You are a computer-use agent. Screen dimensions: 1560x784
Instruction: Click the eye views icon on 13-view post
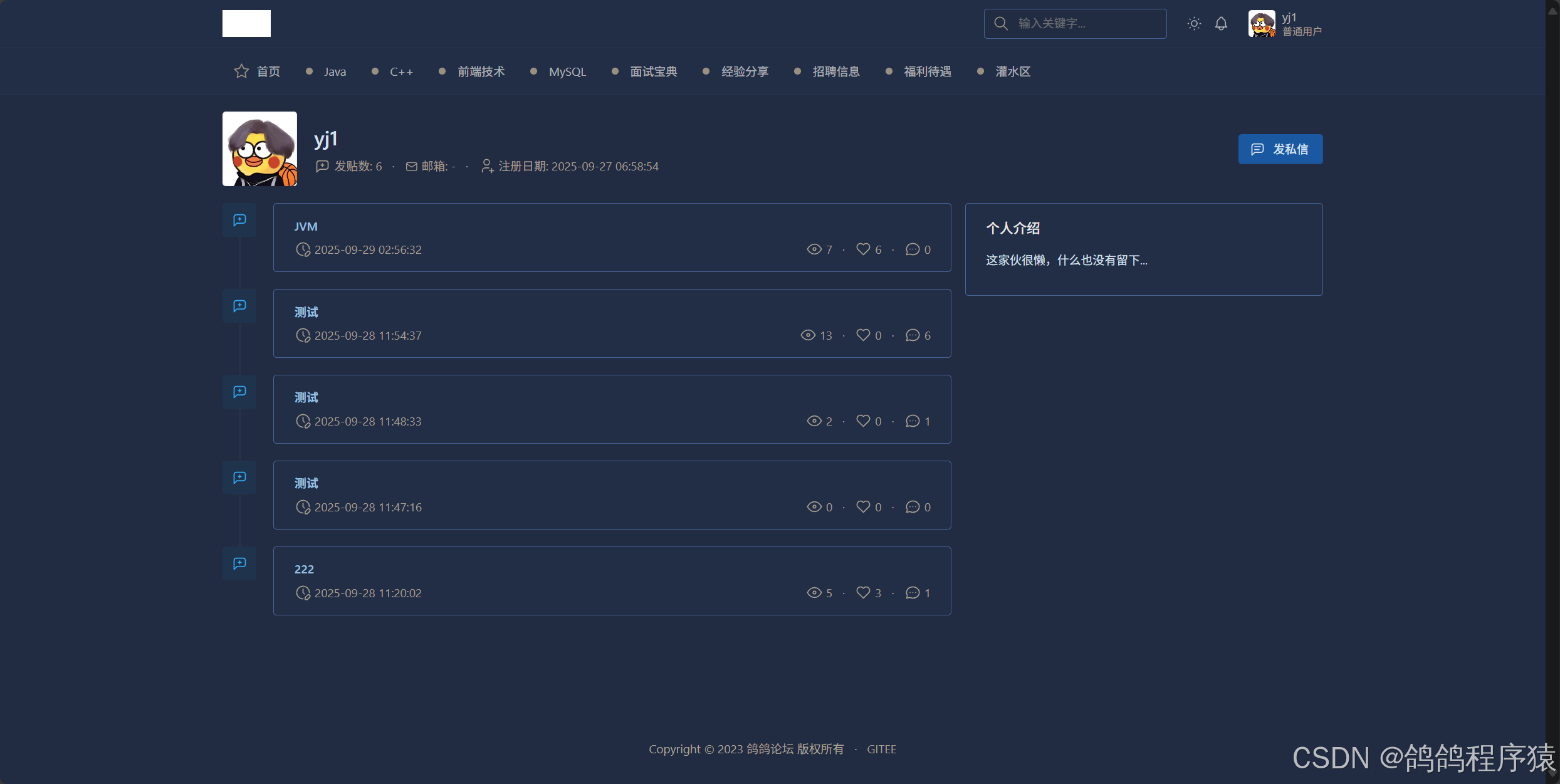(808, 335)
